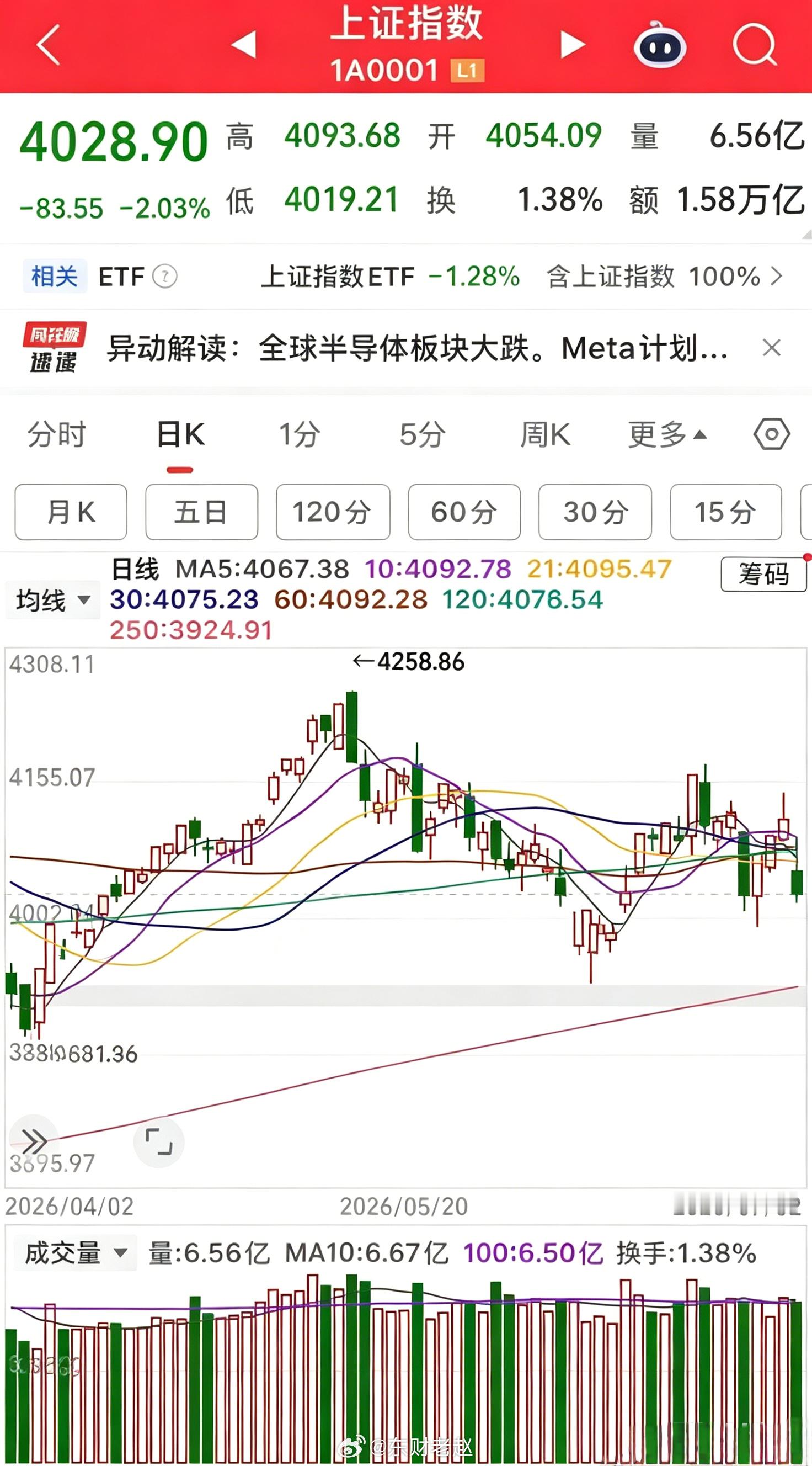
Task: Tap the MA10:6.67亿 volume label
Action: pos(367,1253)
